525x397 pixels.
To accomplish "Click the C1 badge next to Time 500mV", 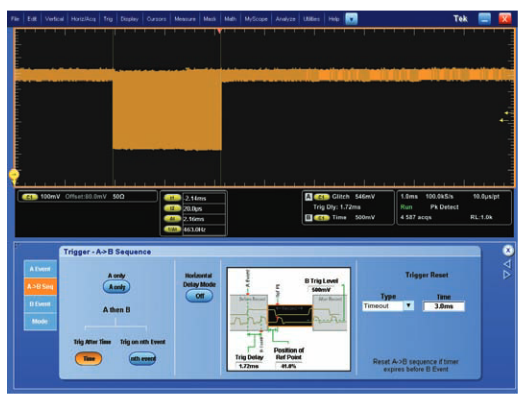I will [321, 218].
